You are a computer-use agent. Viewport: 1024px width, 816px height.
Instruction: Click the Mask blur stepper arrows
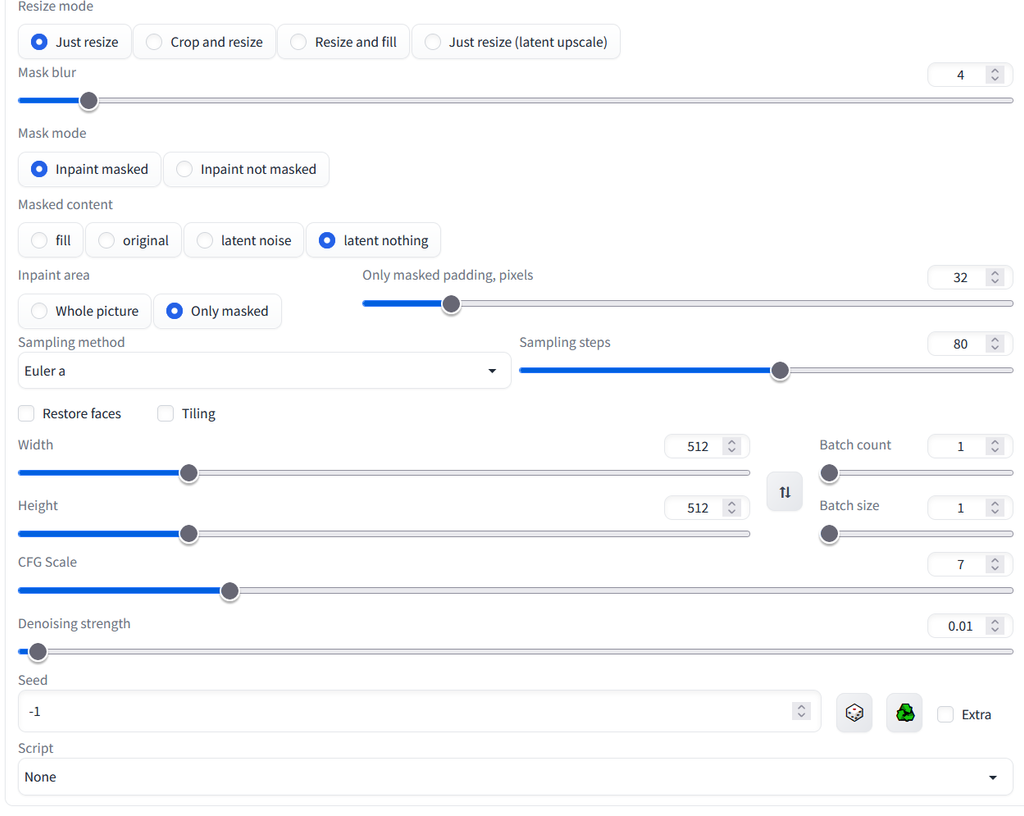[x=994, y=75]
